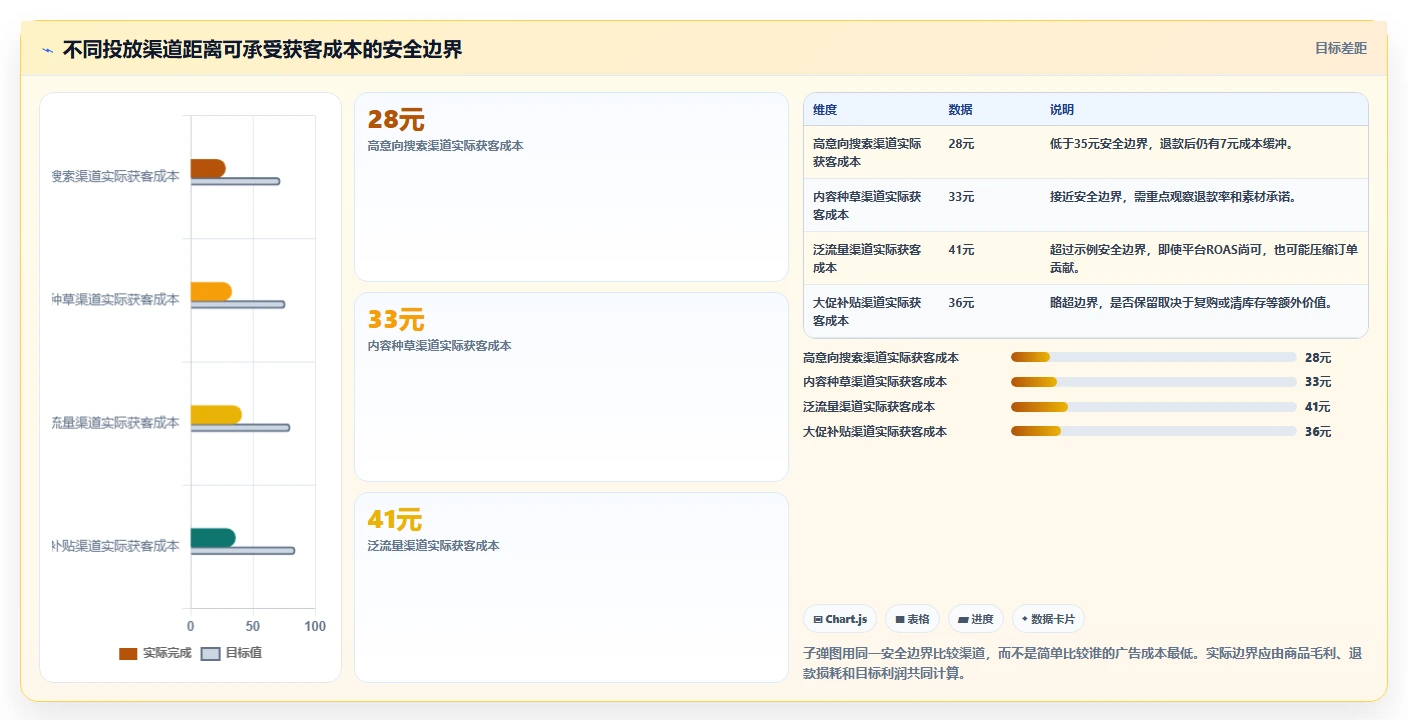Select the 41元 data card
Viewport: 1408px width, 720px height.
coord(571,587)
